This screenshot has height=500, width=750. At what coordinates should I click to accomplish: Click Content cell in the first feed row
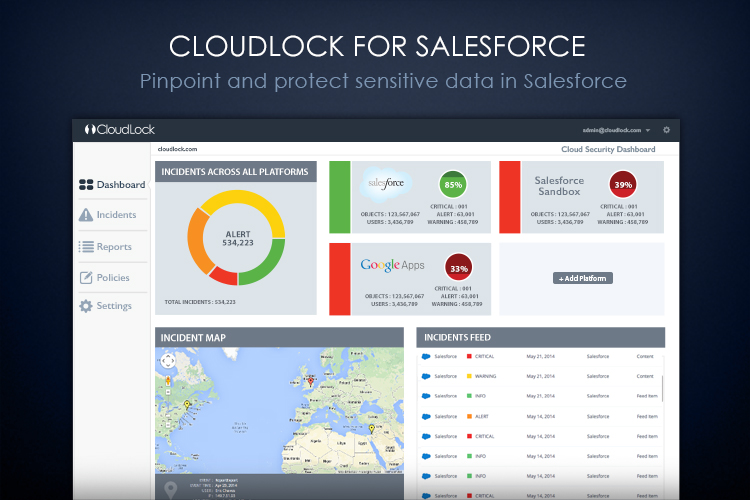645,356
